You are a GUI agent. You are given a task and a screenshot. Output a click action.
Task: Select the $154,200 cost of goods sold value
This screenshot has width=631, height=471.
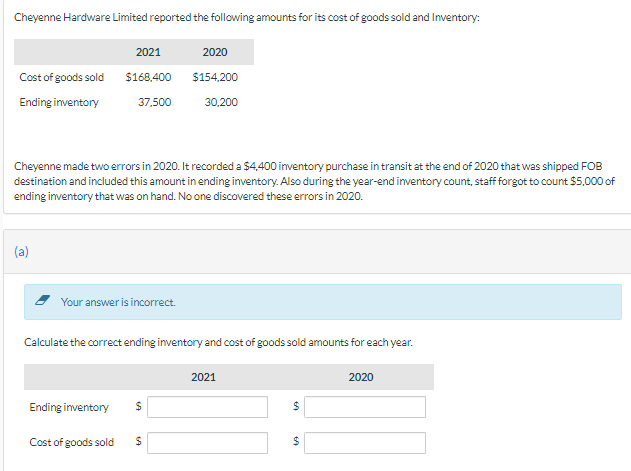click(215, 77)
